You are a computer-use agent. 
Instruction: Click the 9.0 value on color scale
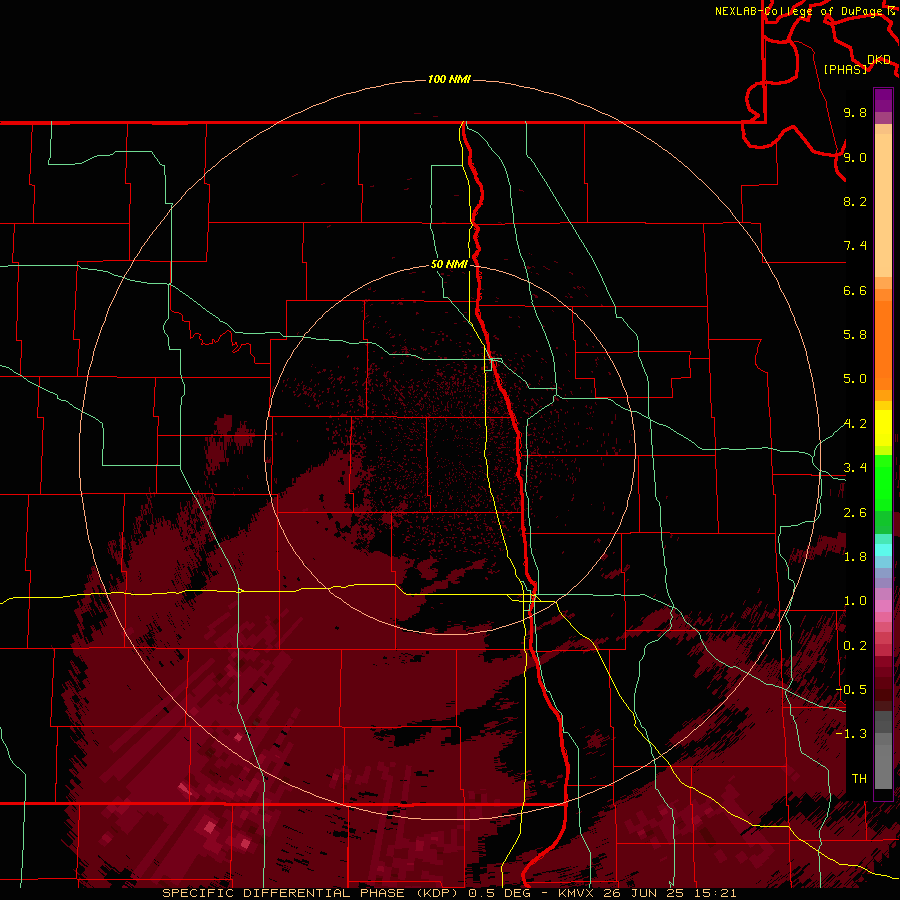point(855,157)
